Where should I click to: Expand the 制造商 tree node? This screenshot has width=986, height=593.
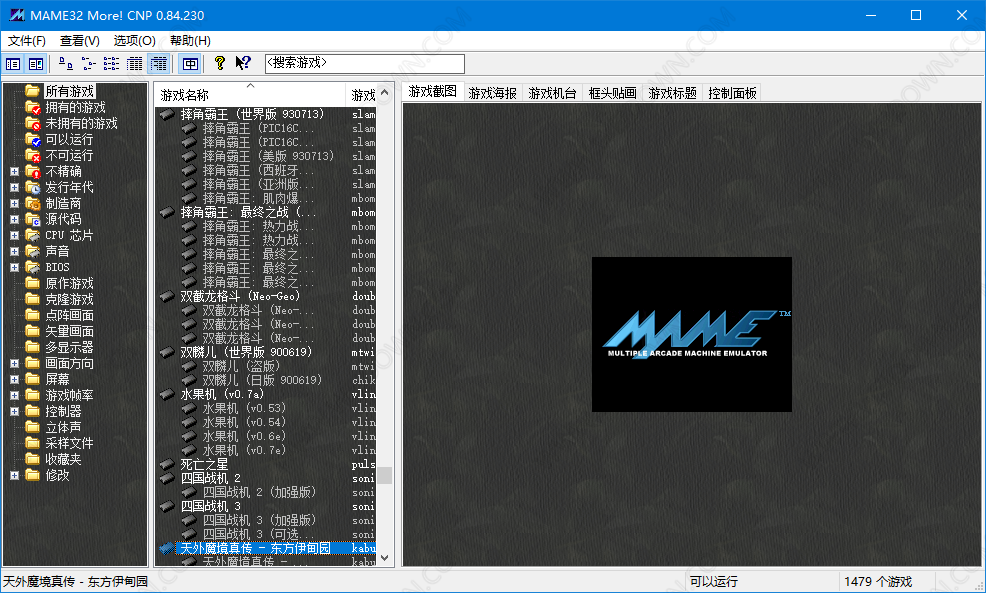point(14,204)
